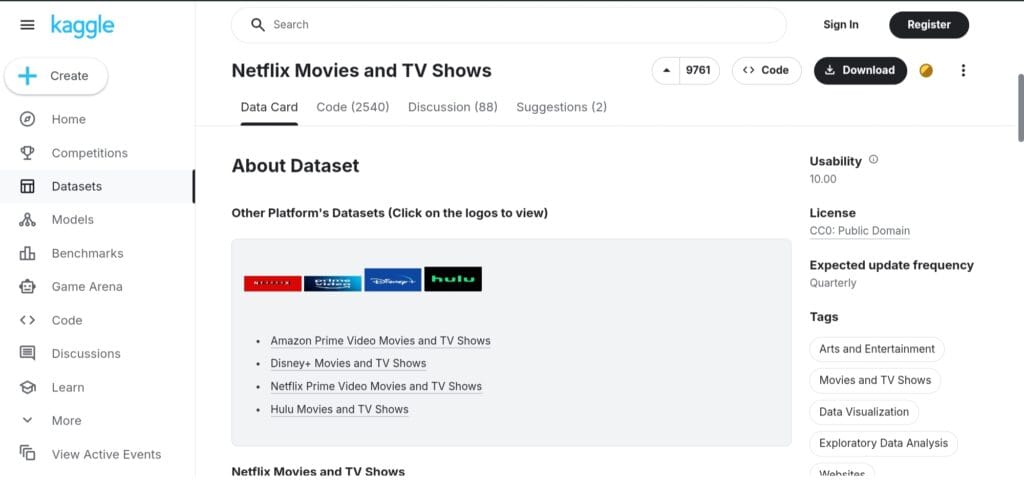Open the Suggestions (2) tab
The height and width of the screenshot is (483, 1024).
pyautogui.click(x=562, y=107)
